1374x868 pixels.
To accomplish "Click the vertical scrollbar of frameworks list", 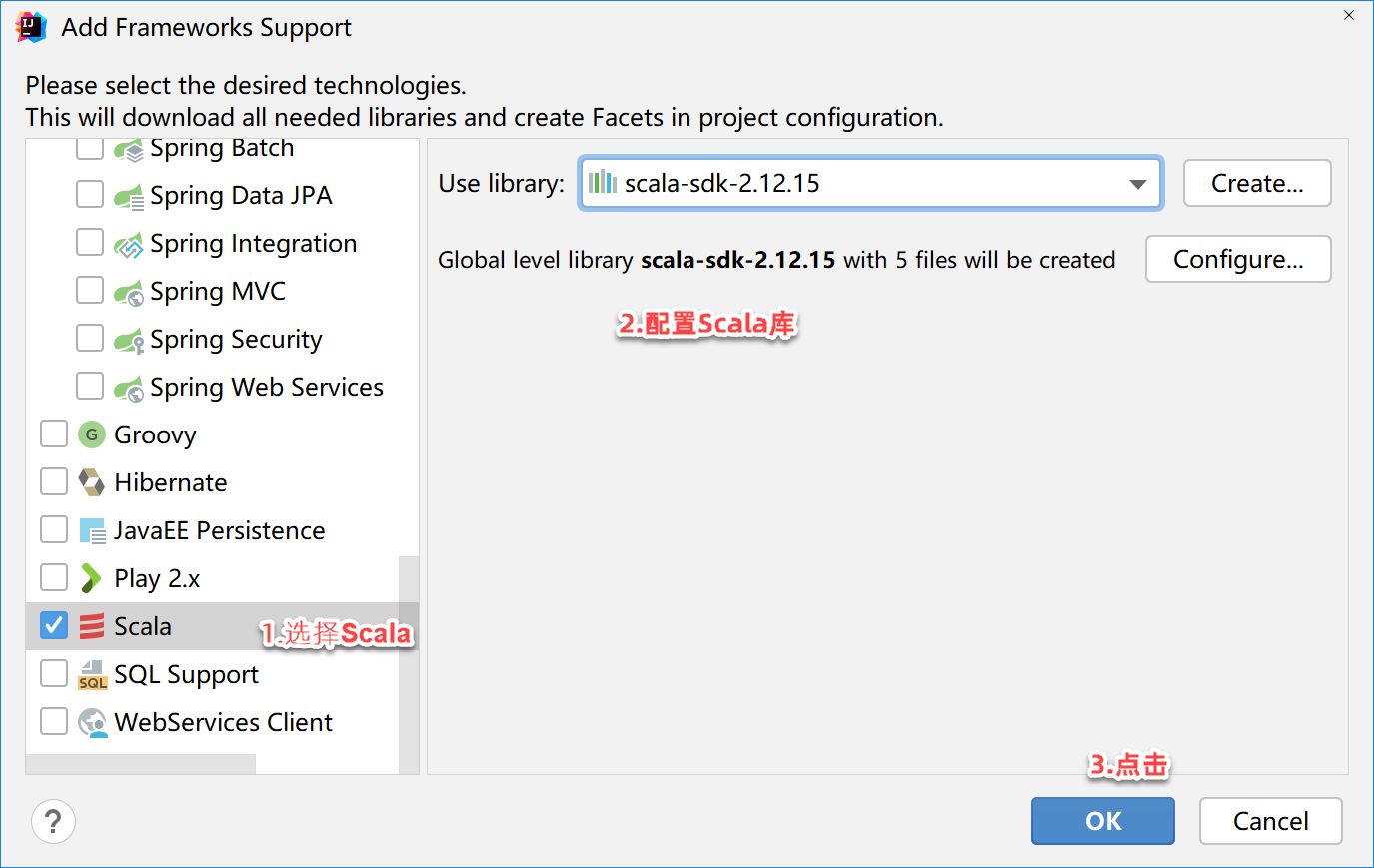I will [x=409, y=664].
